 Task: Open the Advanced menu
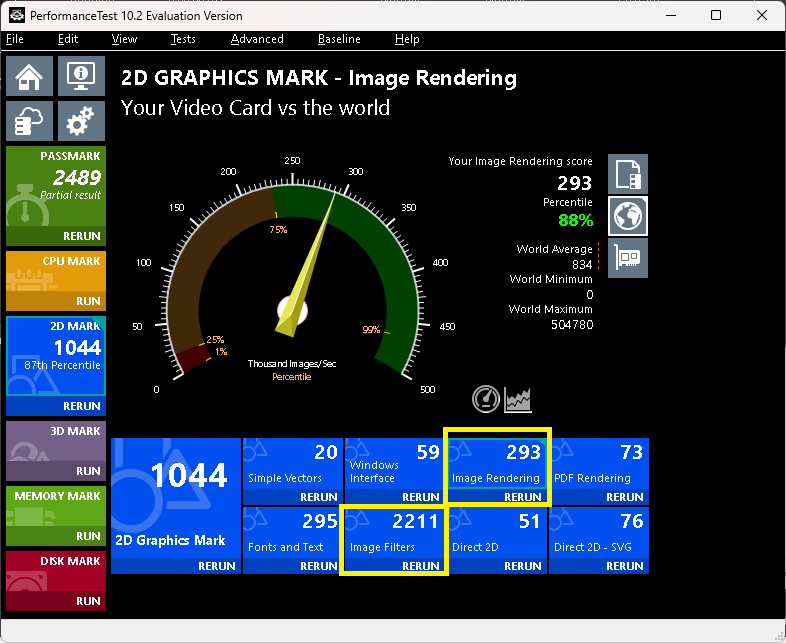tap(257, 39)
